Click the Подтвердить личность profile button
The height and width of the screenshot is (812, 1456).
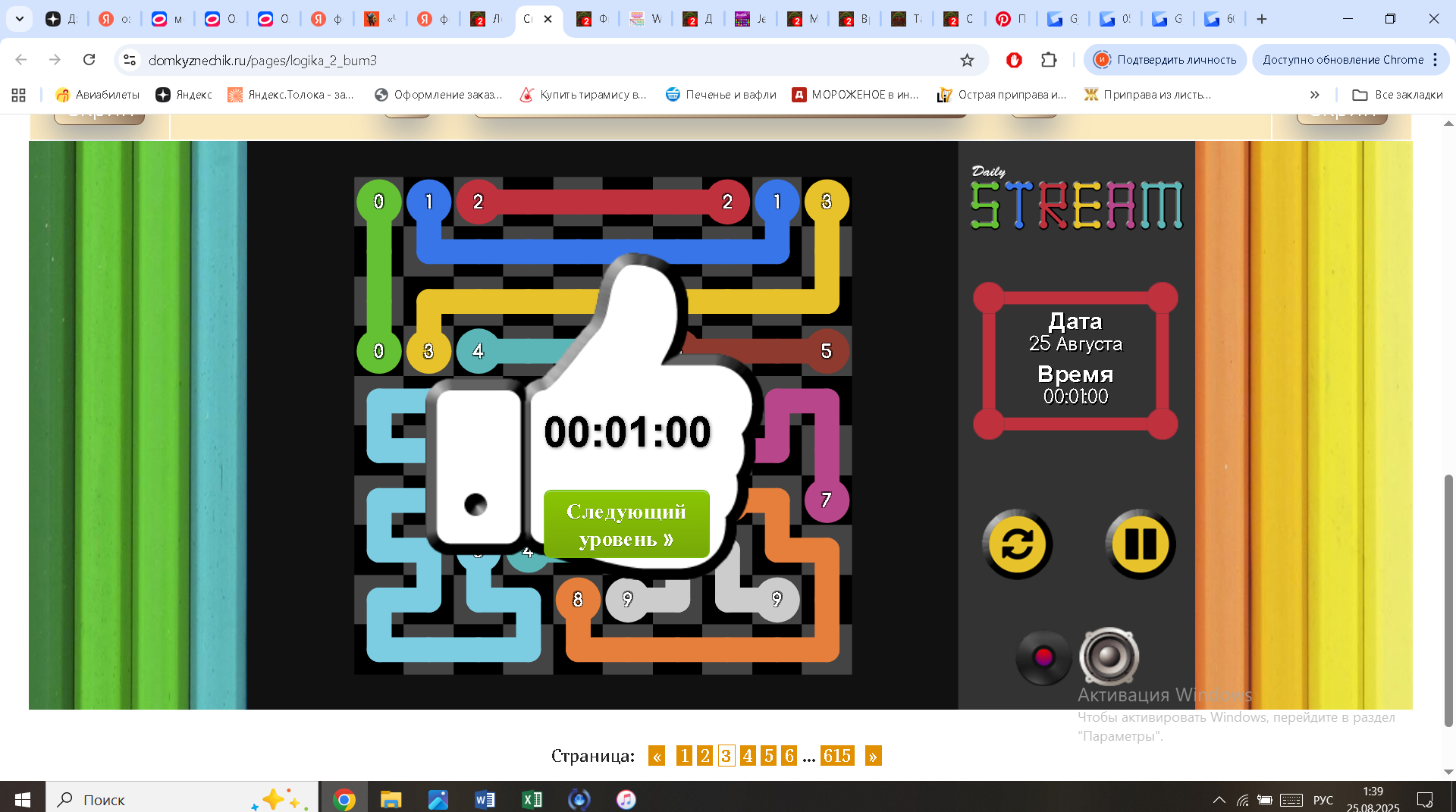pos(1166,60)
